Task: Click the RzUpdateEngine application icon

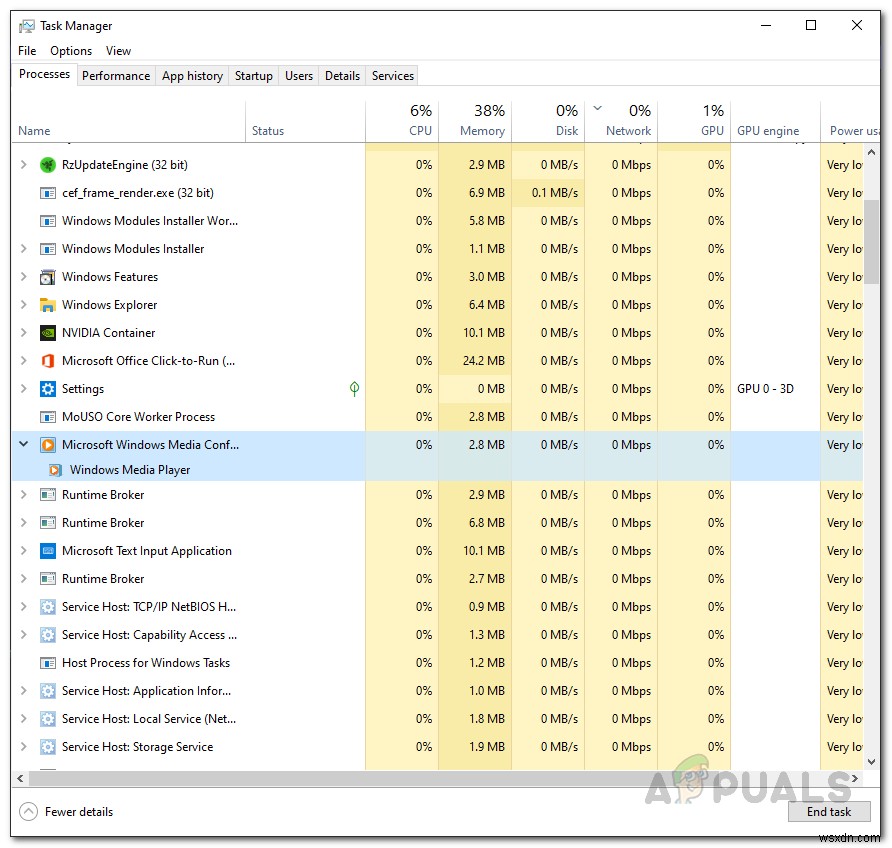Action: 47,165
